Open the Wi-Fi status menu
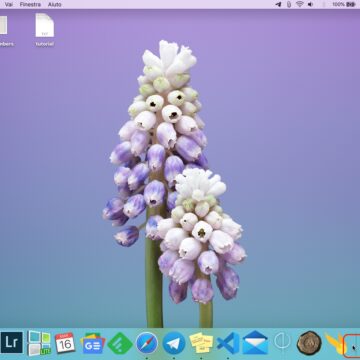360x360 pixels. click(x=300, y=4)
